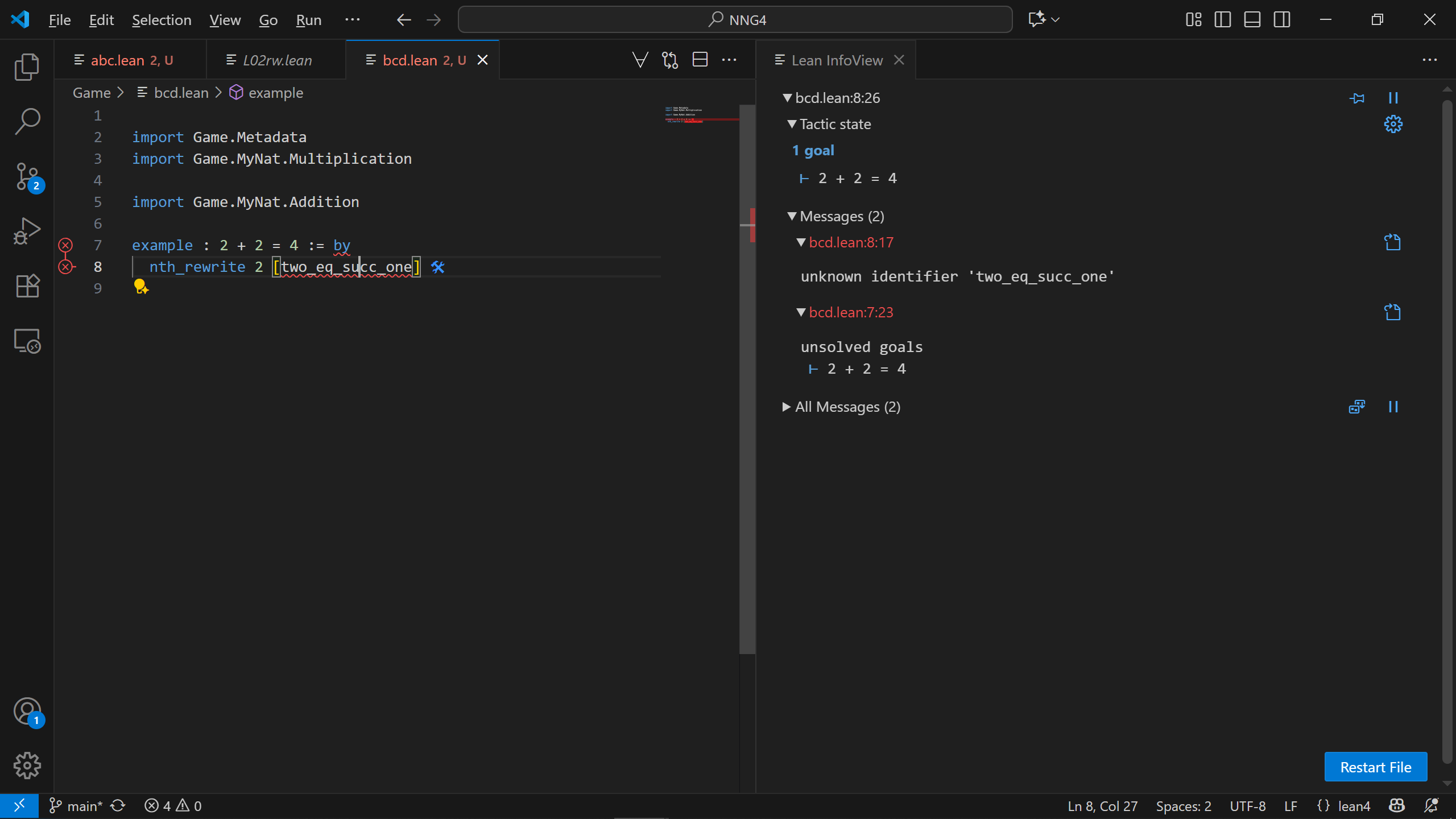Click the Restart File button
The width and height of the screenshot is (1456, 819).
[x=1375, y=767]
